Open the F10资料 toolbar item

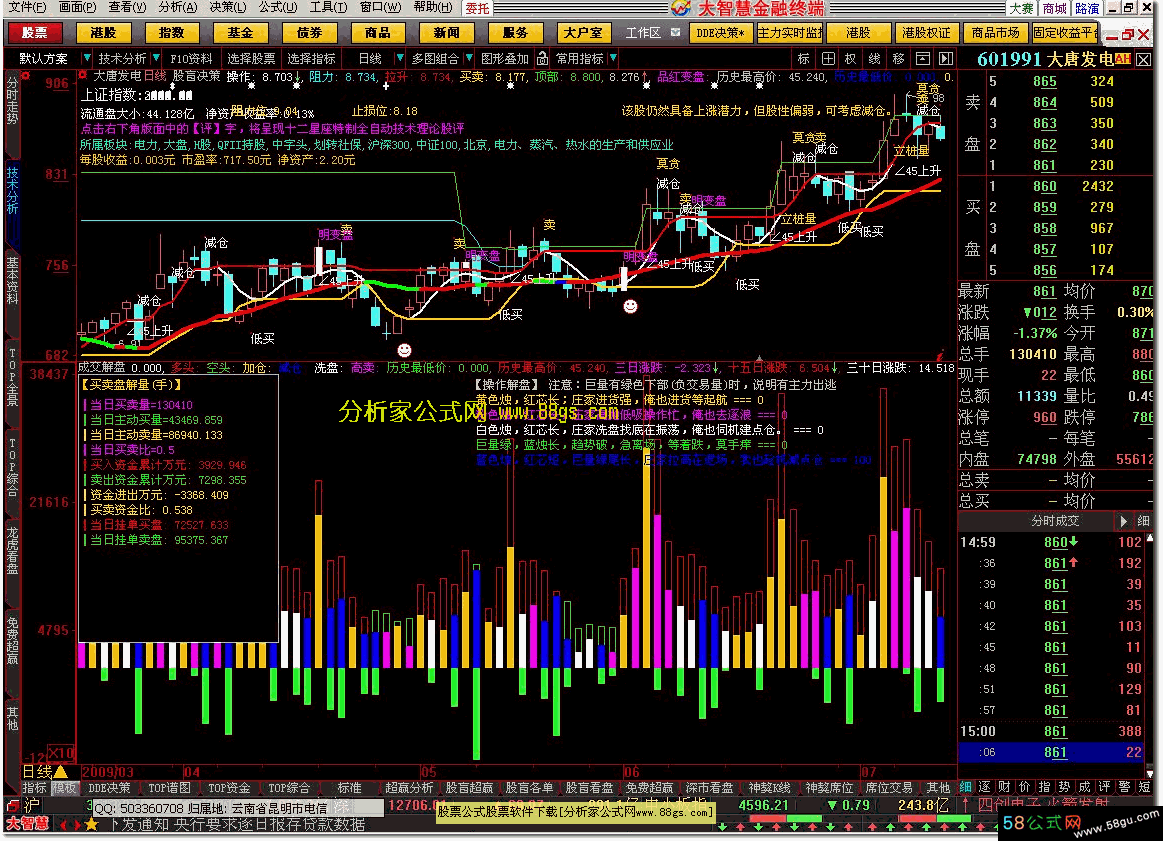pyautogui.click(x=191, y=59)
